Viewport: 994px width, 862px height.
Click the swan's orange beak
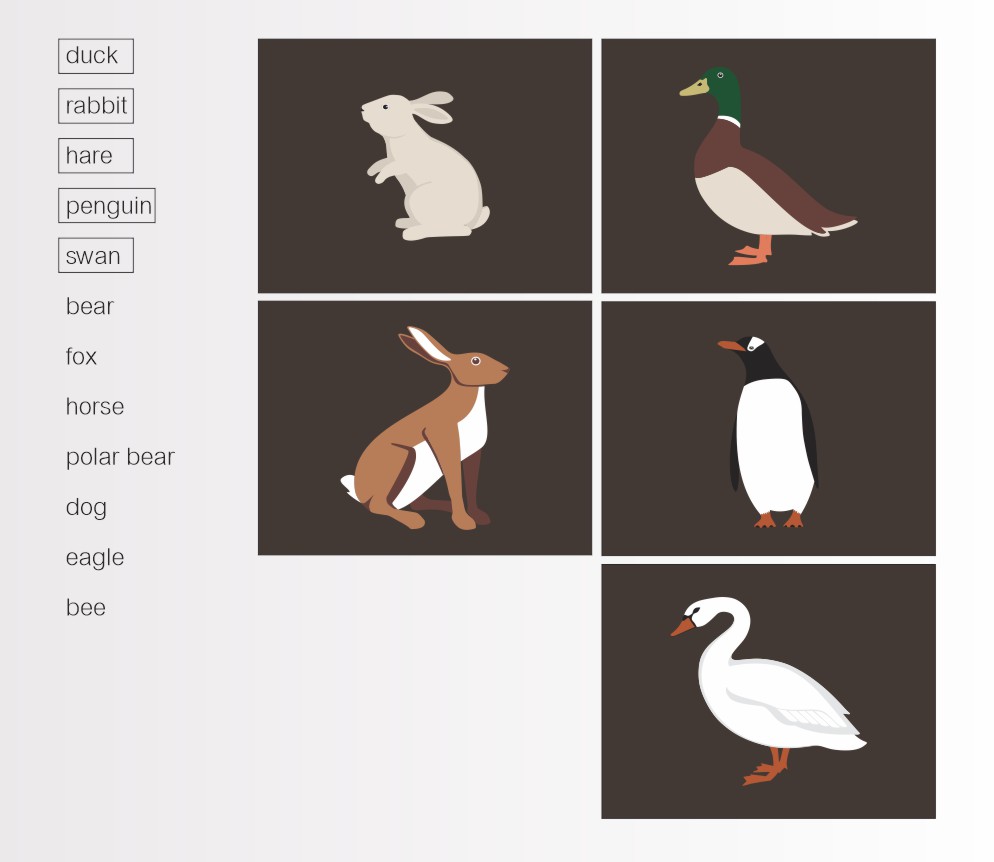(683, 627)
